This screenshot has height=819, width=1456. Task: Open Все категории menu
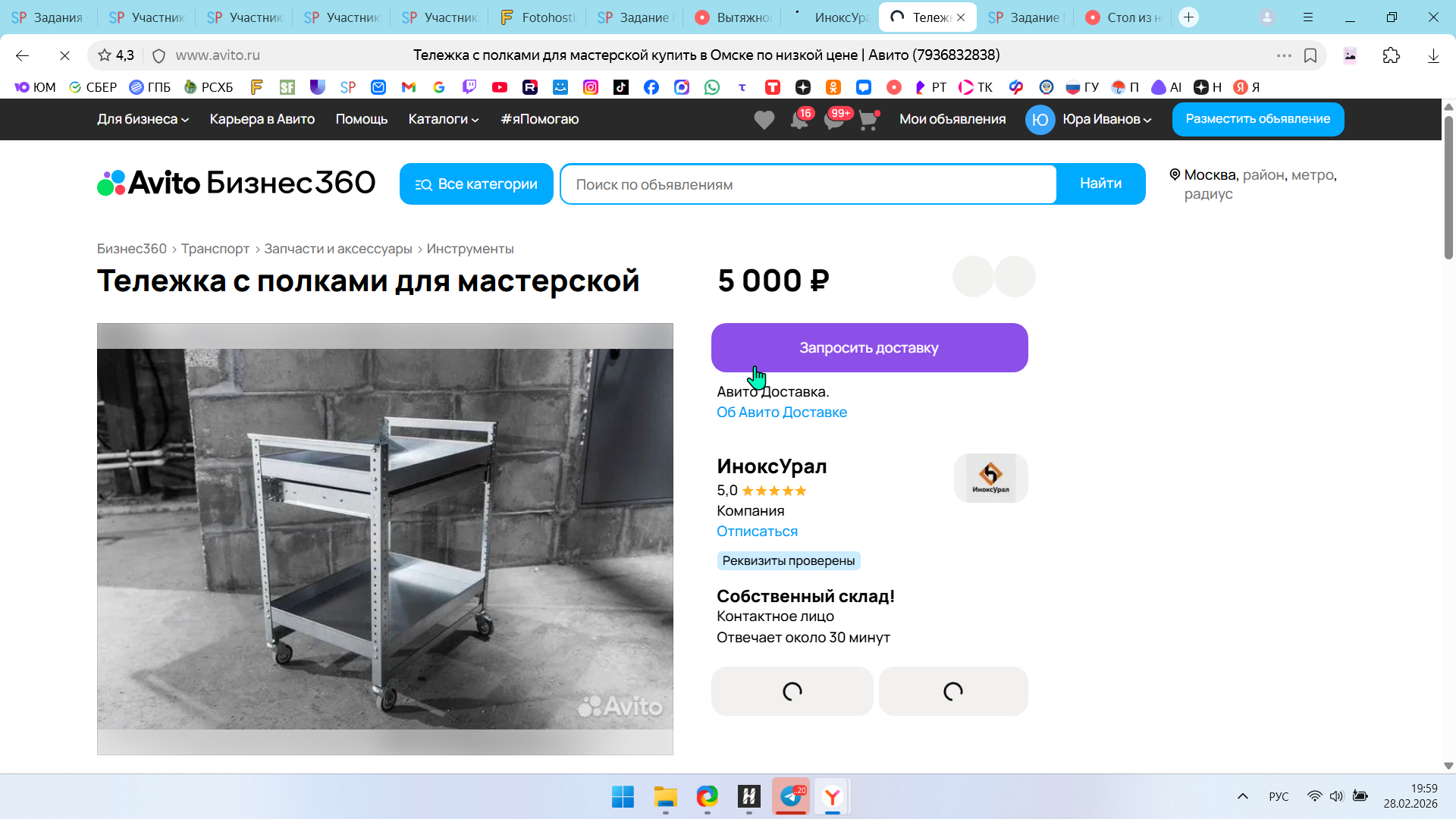(476, 184)
